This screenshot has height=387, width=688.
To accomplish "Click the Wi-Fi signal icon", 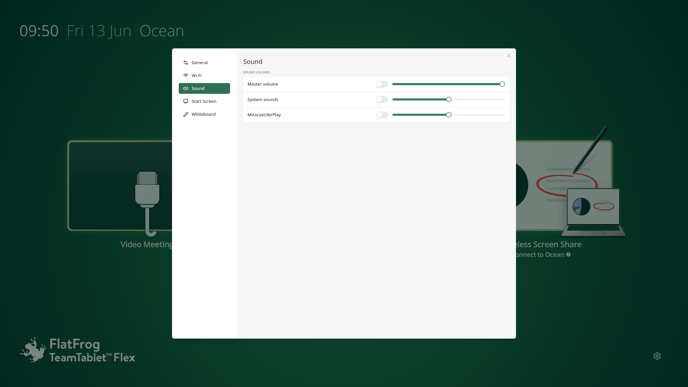I will coord(186,75).
